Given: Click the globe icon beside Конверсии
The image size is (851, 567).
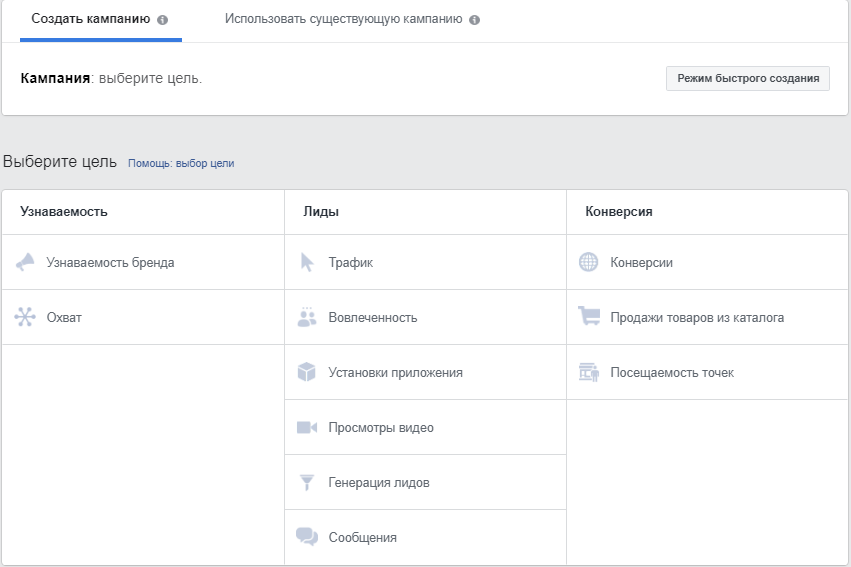Looking at the screenshot, I should (x=589, y=262).
